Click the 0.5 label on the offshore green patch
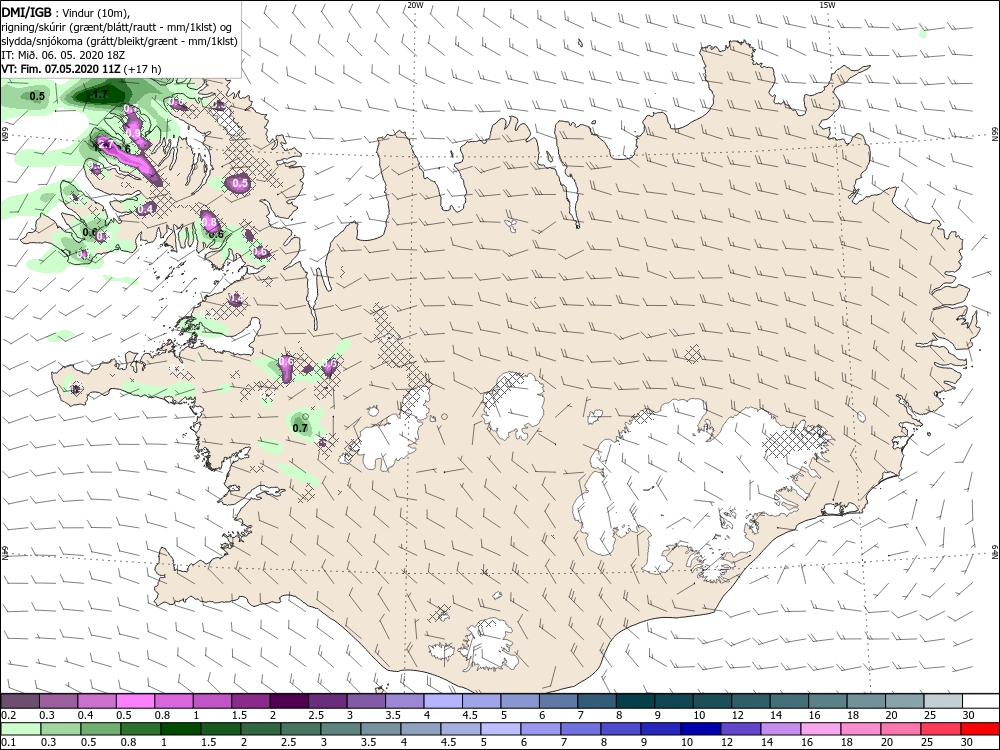1000x750 pixels. pyautogui.click(x=38, y=96)
